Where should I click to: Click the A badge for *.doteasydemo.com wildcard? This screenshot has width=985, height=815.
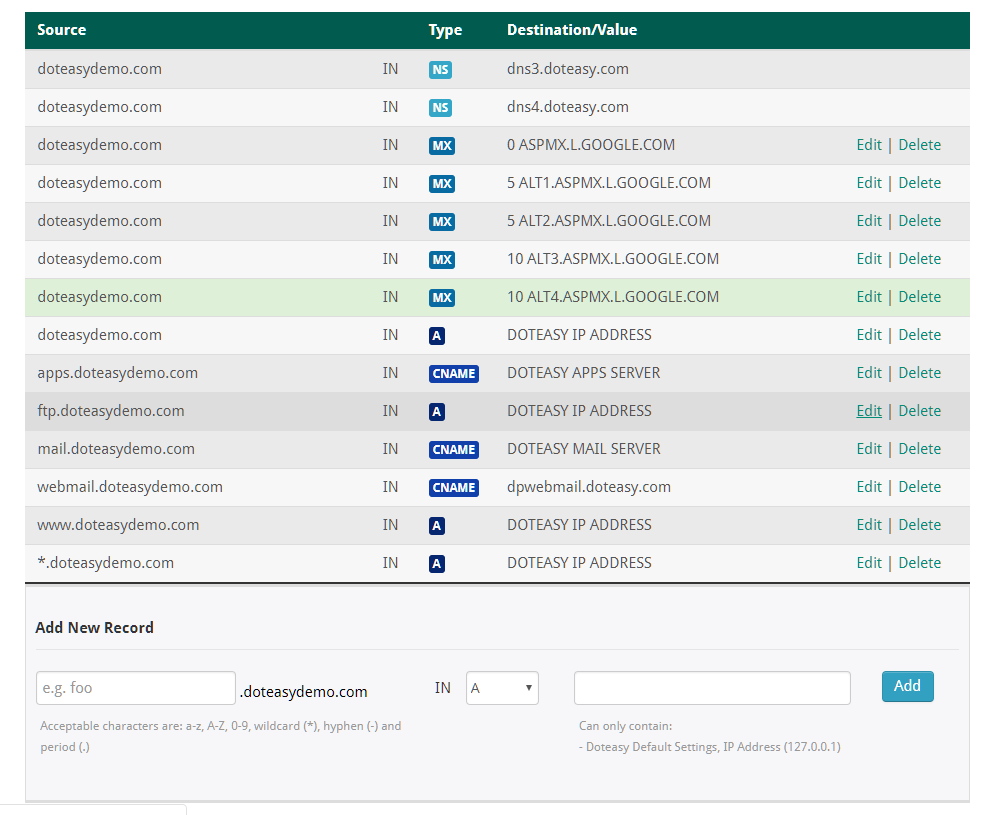tap(436, 564)
